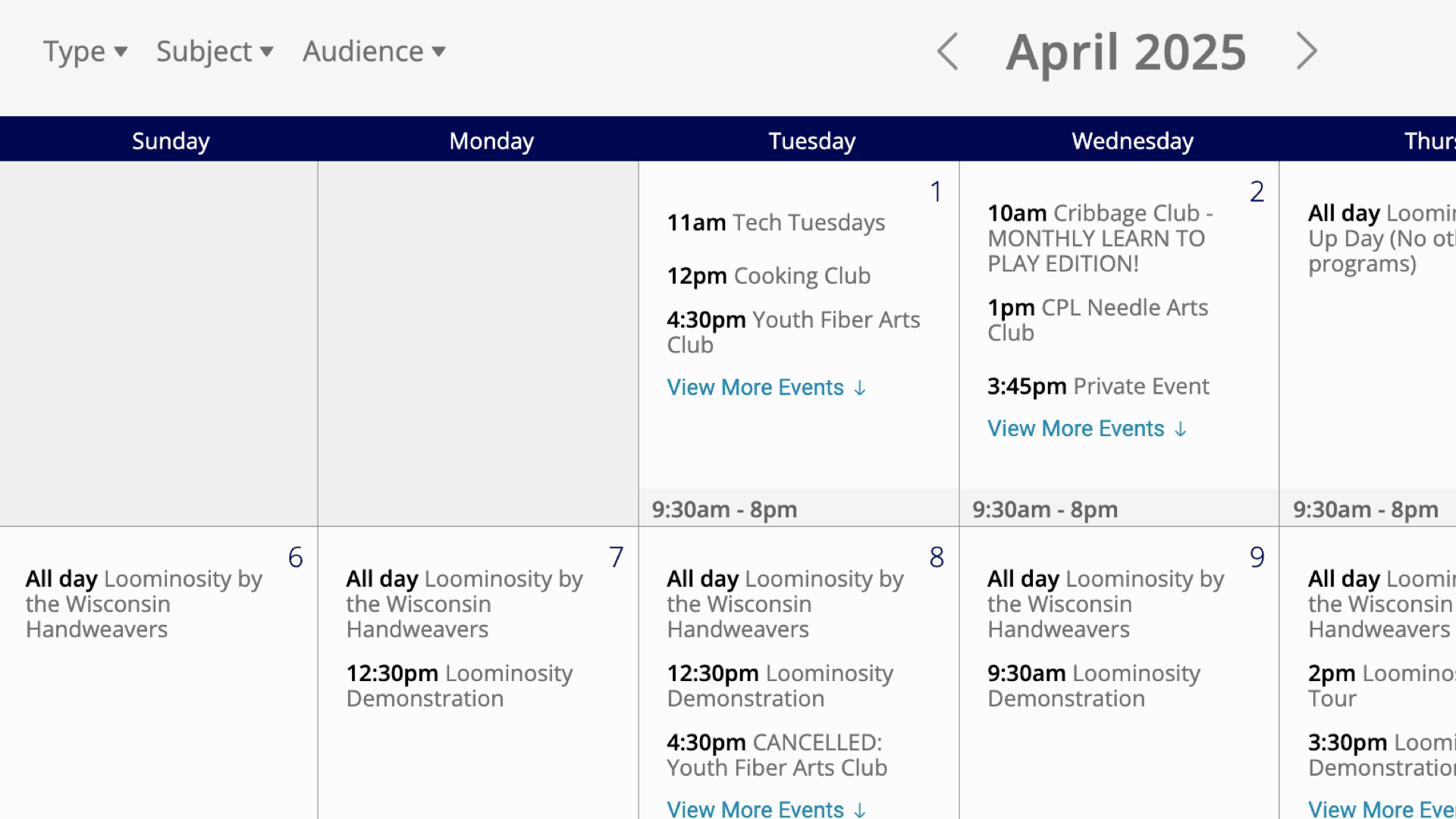
Task: Select the cancelled Youth Fiber Arts Club
Action: coord(777,755)
